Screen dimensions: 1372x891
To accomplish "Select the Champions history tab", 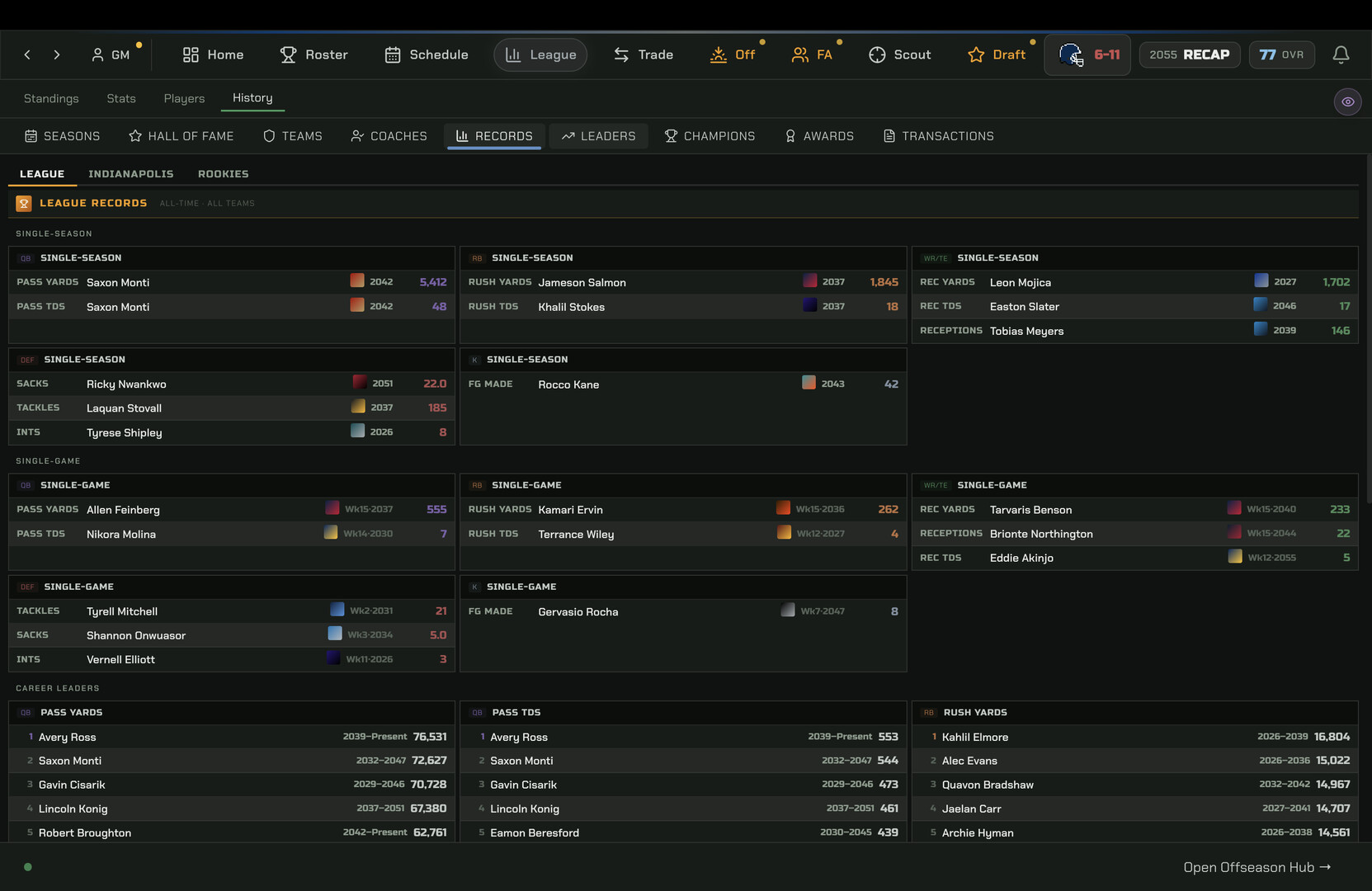I will click(710, 136).
